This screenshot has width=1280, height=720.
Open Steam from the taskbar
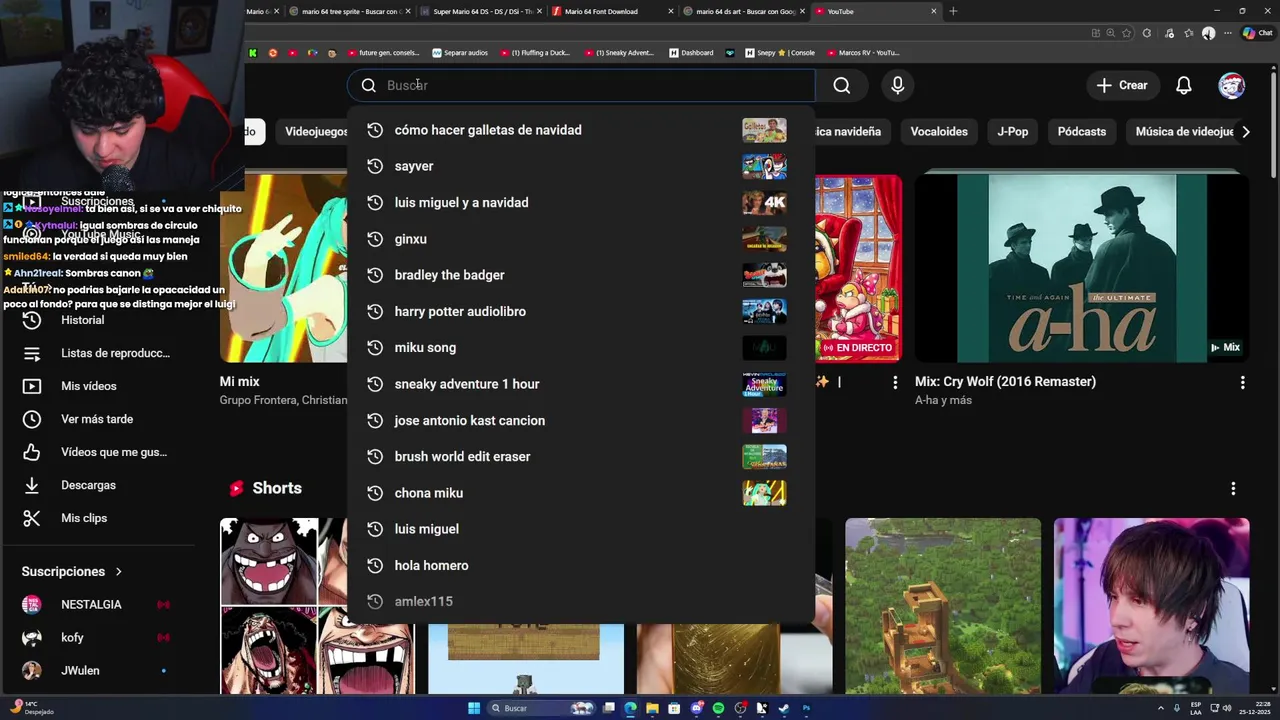(784, 708)
